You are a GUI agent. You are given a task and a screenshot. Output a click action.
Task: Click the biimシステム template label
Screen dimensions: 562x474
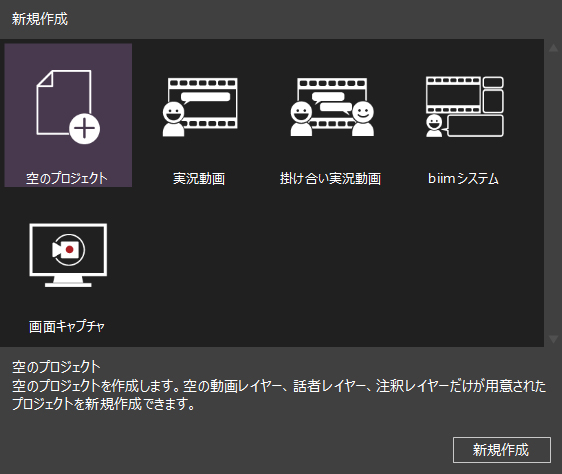click(463, 178)
